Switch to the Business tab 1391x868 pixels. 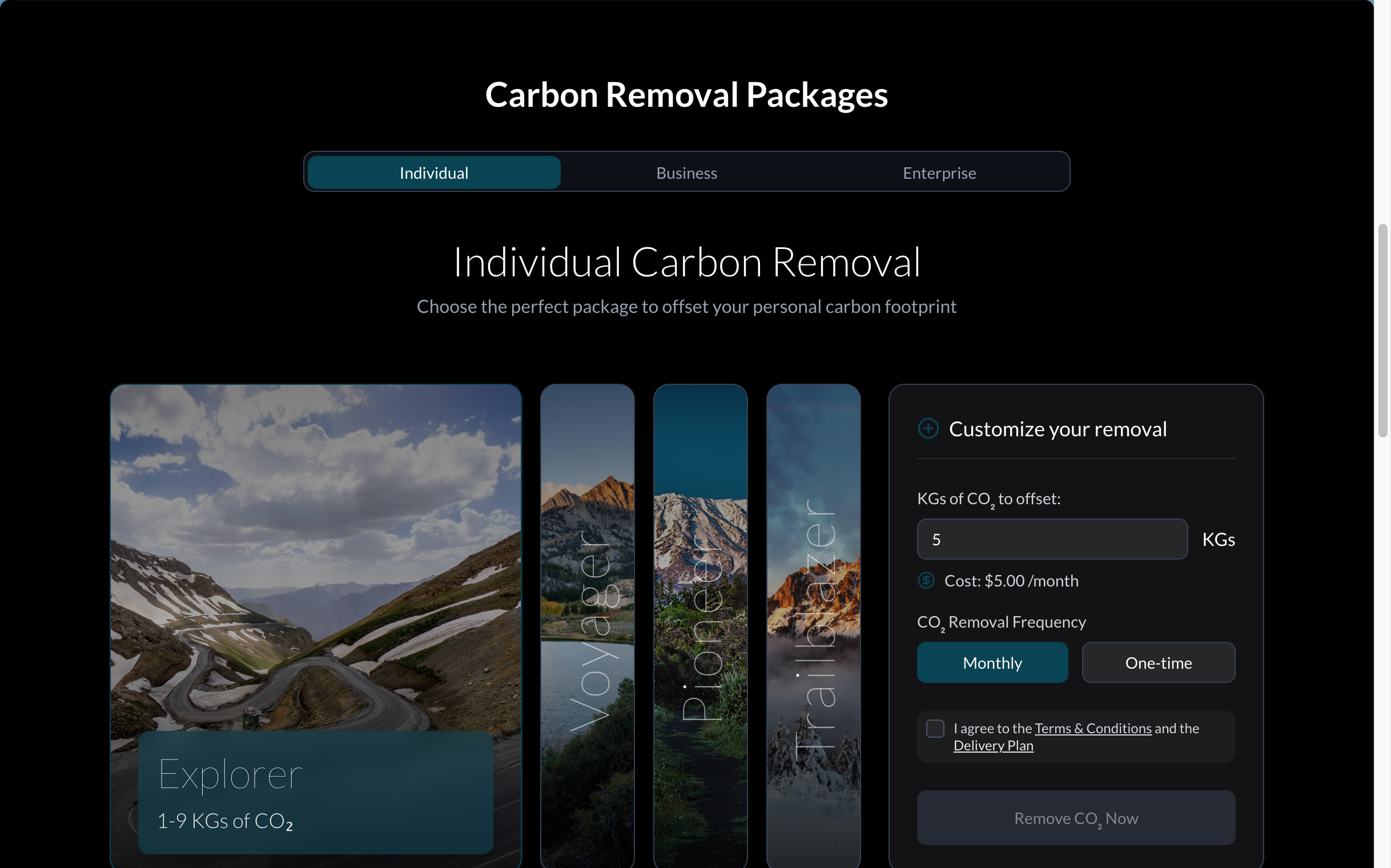pyautogui.click(x=686, y=172)
